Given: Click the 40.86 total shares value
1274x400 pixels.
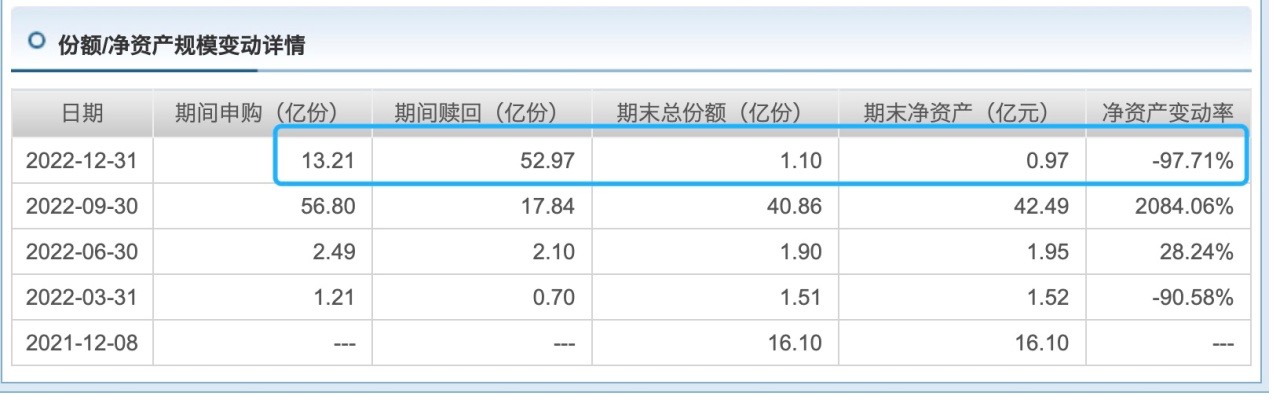Looking at the screenshot, I should click(799, 206).
